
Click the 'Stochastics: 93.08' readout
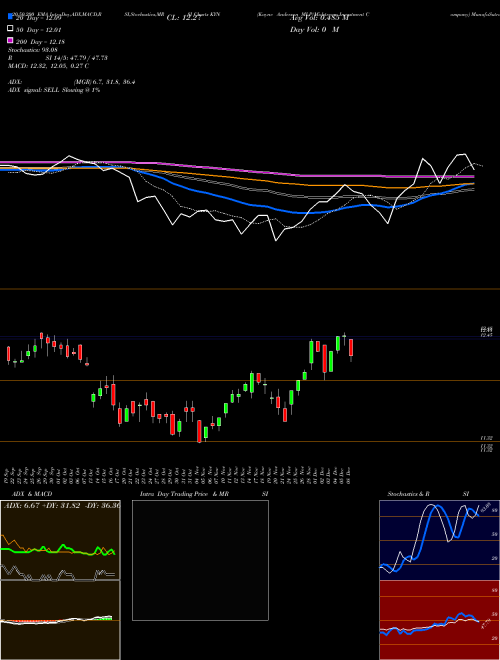33,50
